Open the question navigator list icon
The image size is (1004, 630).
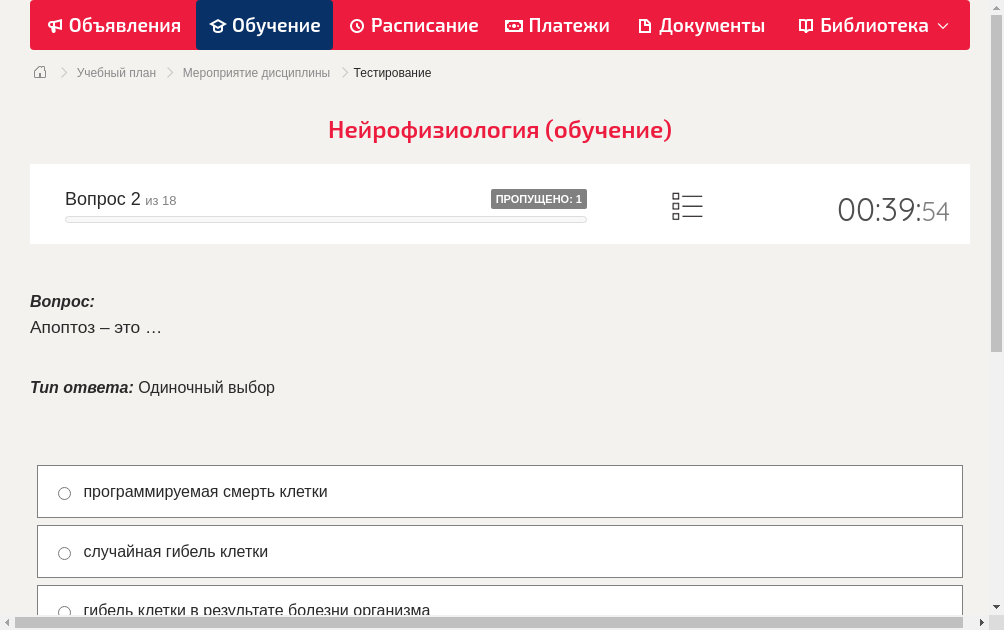click(x=687, y=206)
